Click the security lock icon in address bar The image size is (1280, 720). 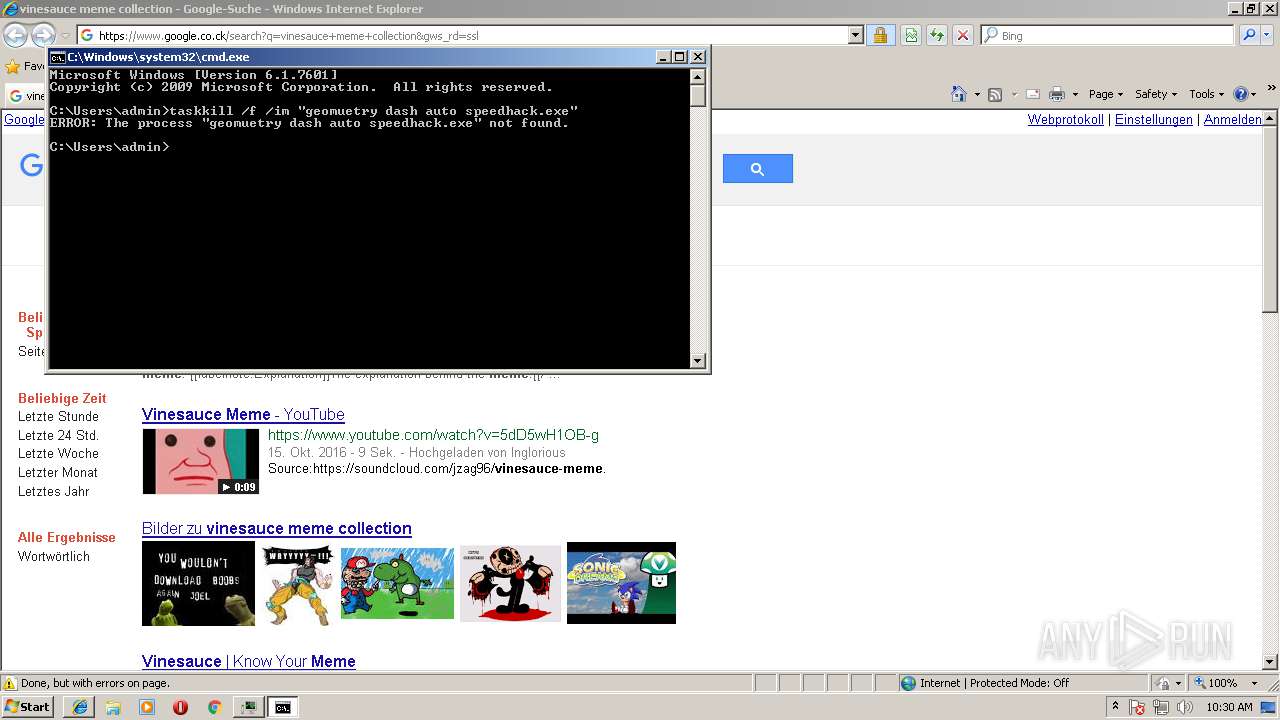(880, 35)
